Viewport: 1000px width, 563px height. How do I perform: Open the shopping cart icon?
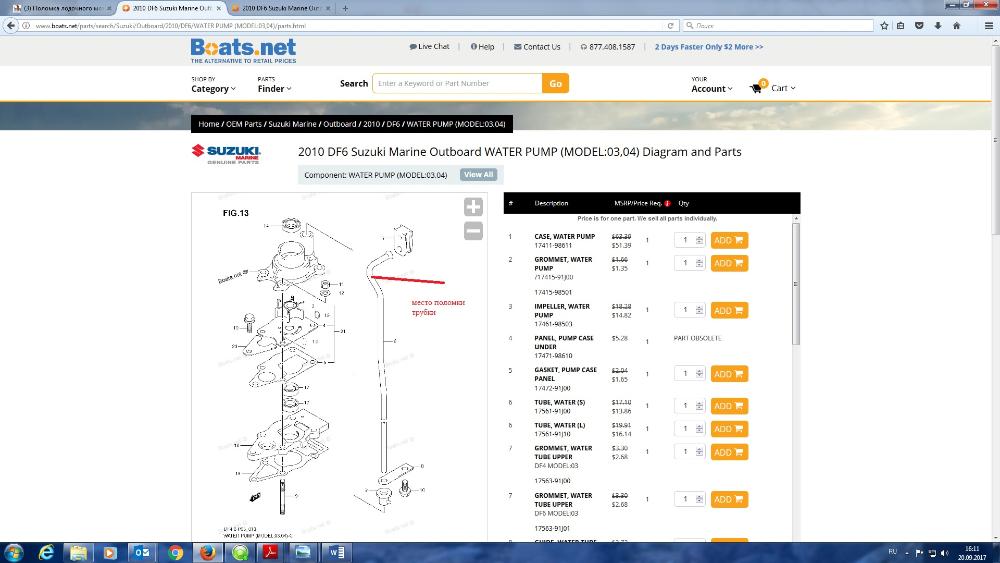[757, 88]
